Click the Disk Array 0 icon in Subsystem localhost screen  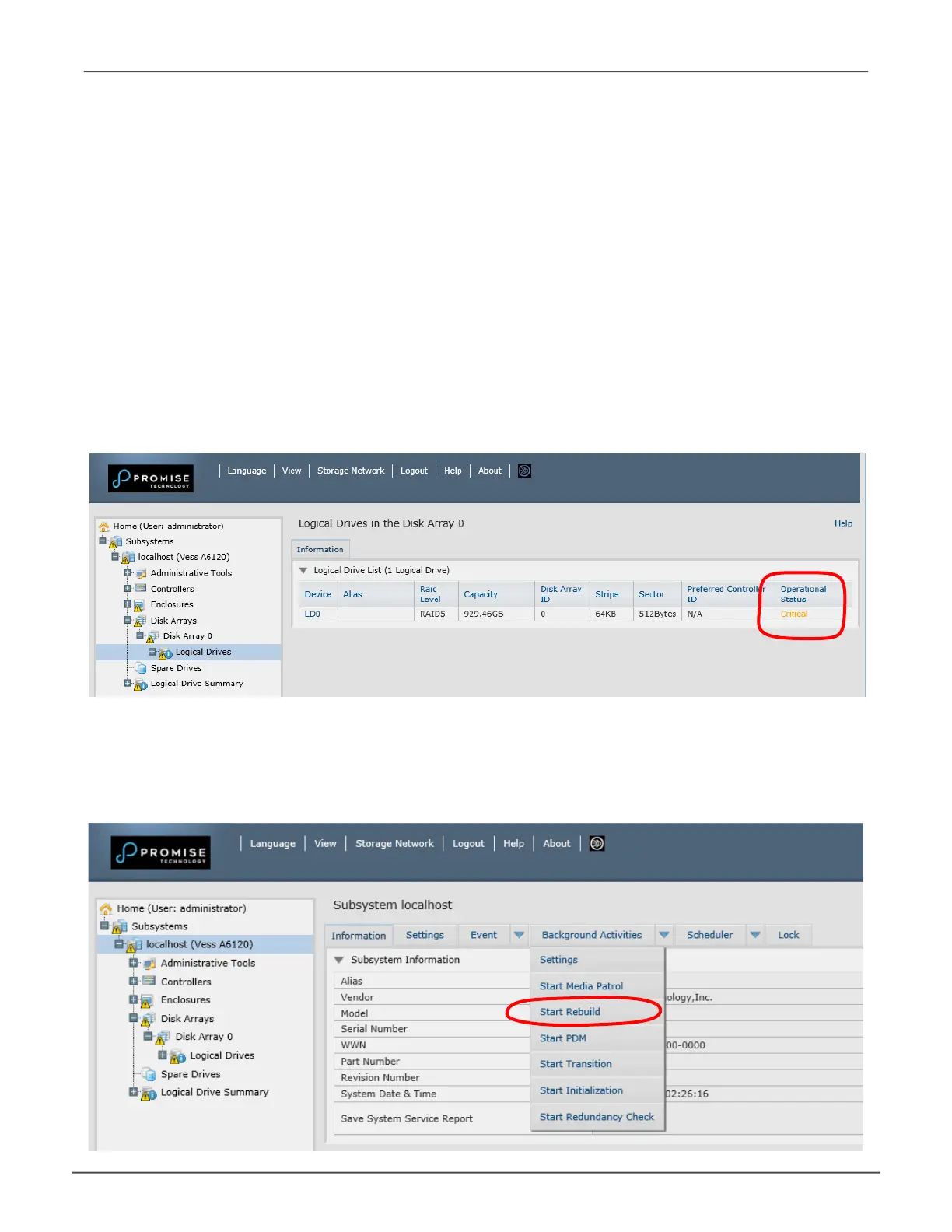(x=163, y=1038)
